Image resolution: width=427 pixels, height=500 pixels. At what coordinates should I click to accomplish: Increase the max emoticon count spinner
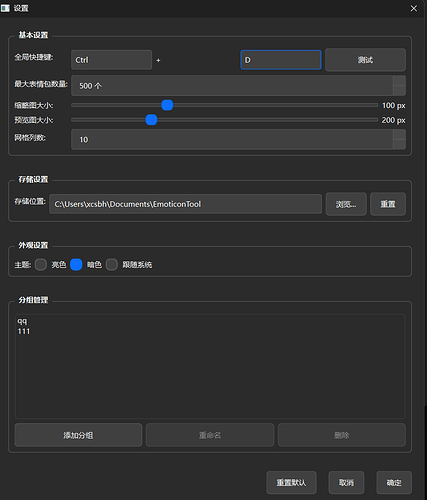[399, 80]
